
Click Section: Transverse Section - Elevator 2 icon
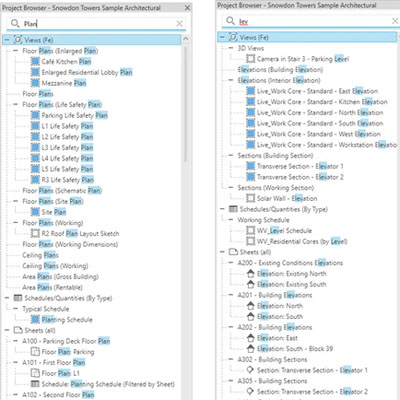point(250,391)
